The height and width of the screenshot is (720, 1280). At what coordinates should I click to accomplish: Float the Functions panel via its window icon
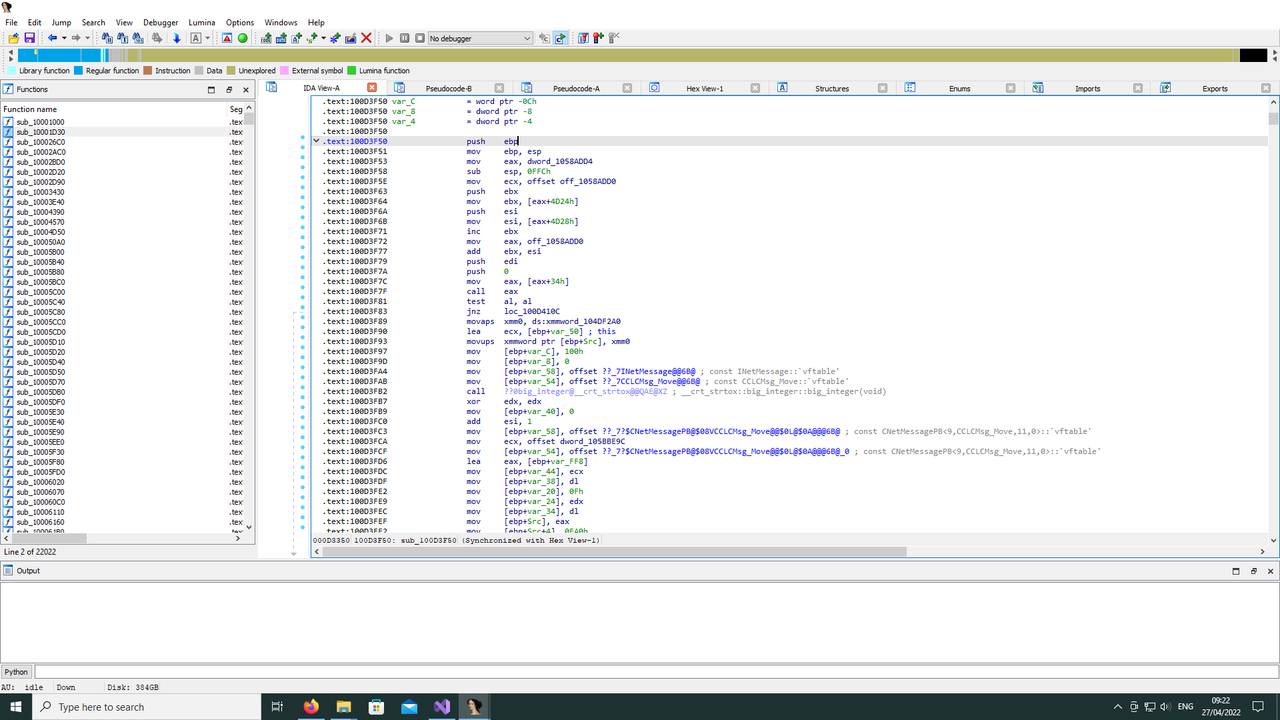[x=229, y=89]
